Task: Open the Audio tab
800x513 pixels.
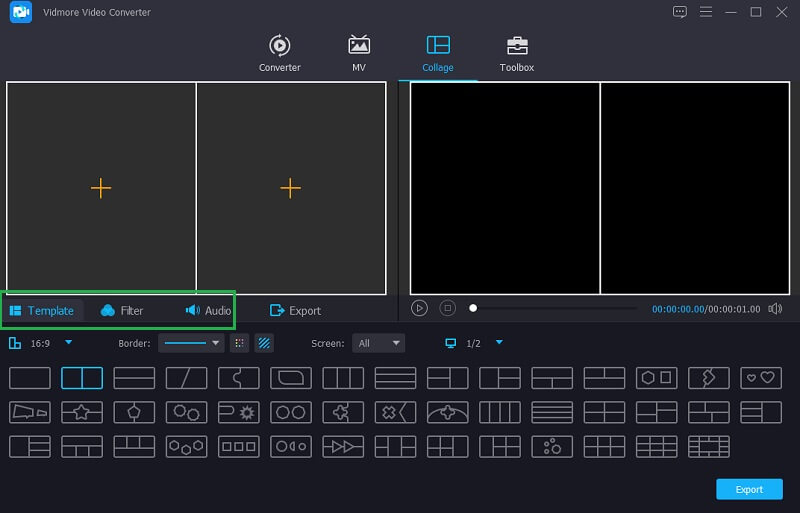Action: point(208,311)
